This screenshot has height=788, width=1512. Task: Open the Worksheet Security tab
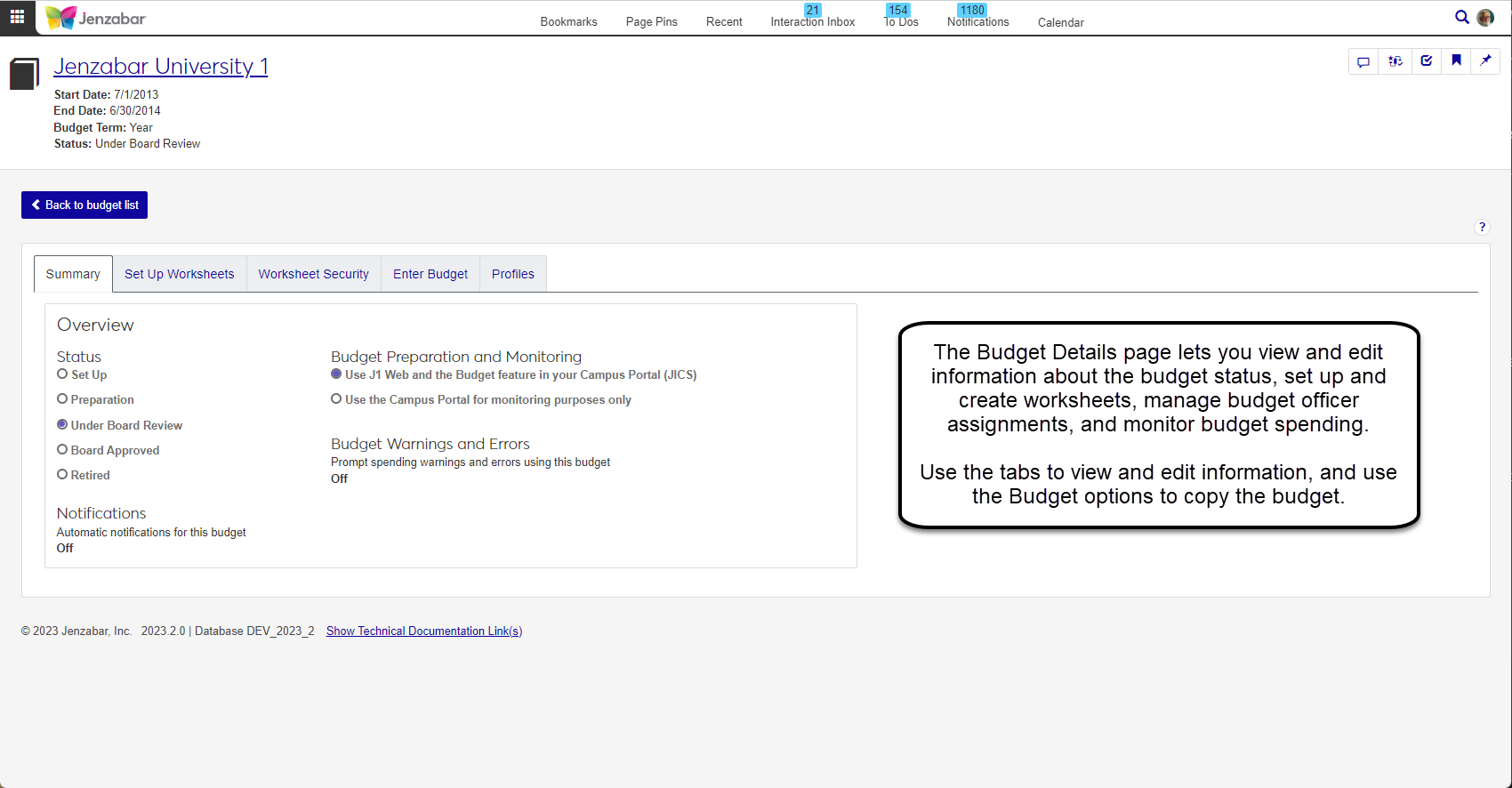(x=313, y=274)
